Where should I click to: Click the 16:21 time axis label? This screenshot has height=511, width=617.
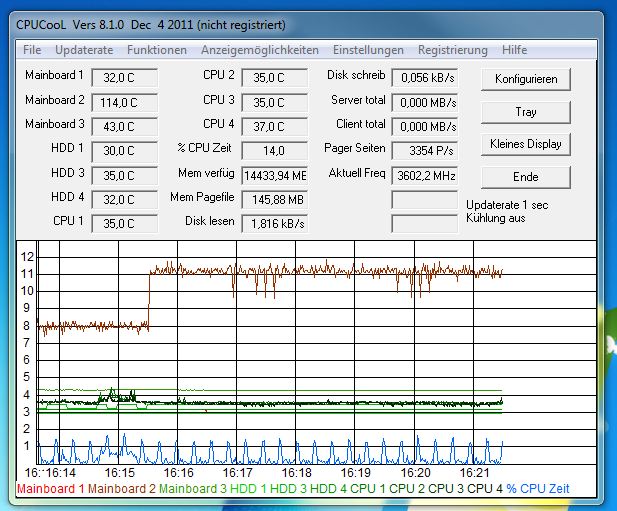[x=474, y=472]
